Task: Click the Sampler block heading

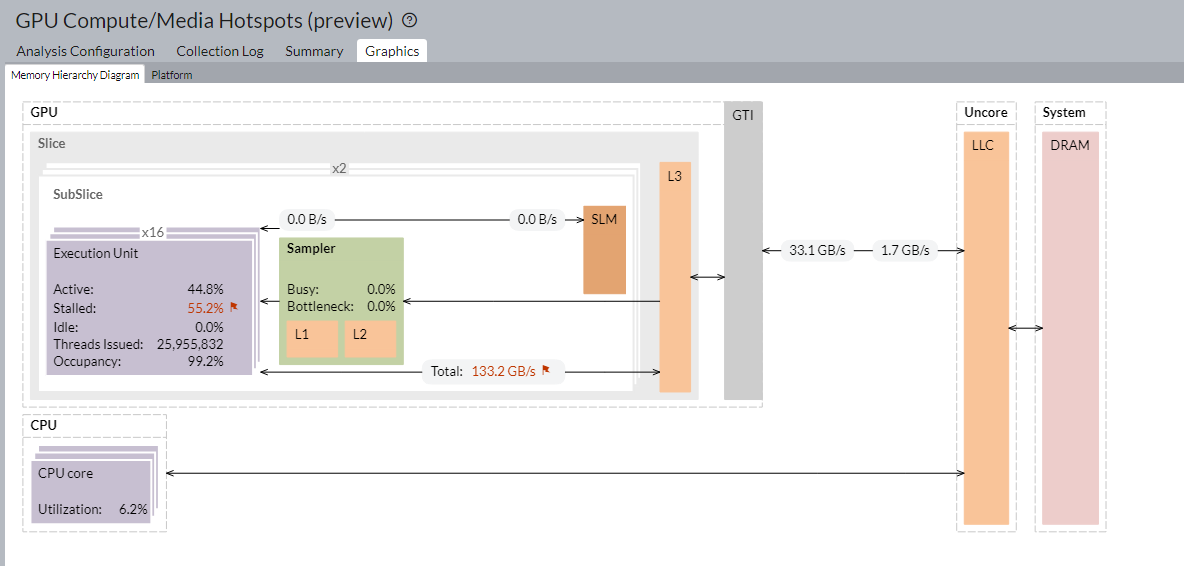Action: pyautogui.click(x=311, y=248)
